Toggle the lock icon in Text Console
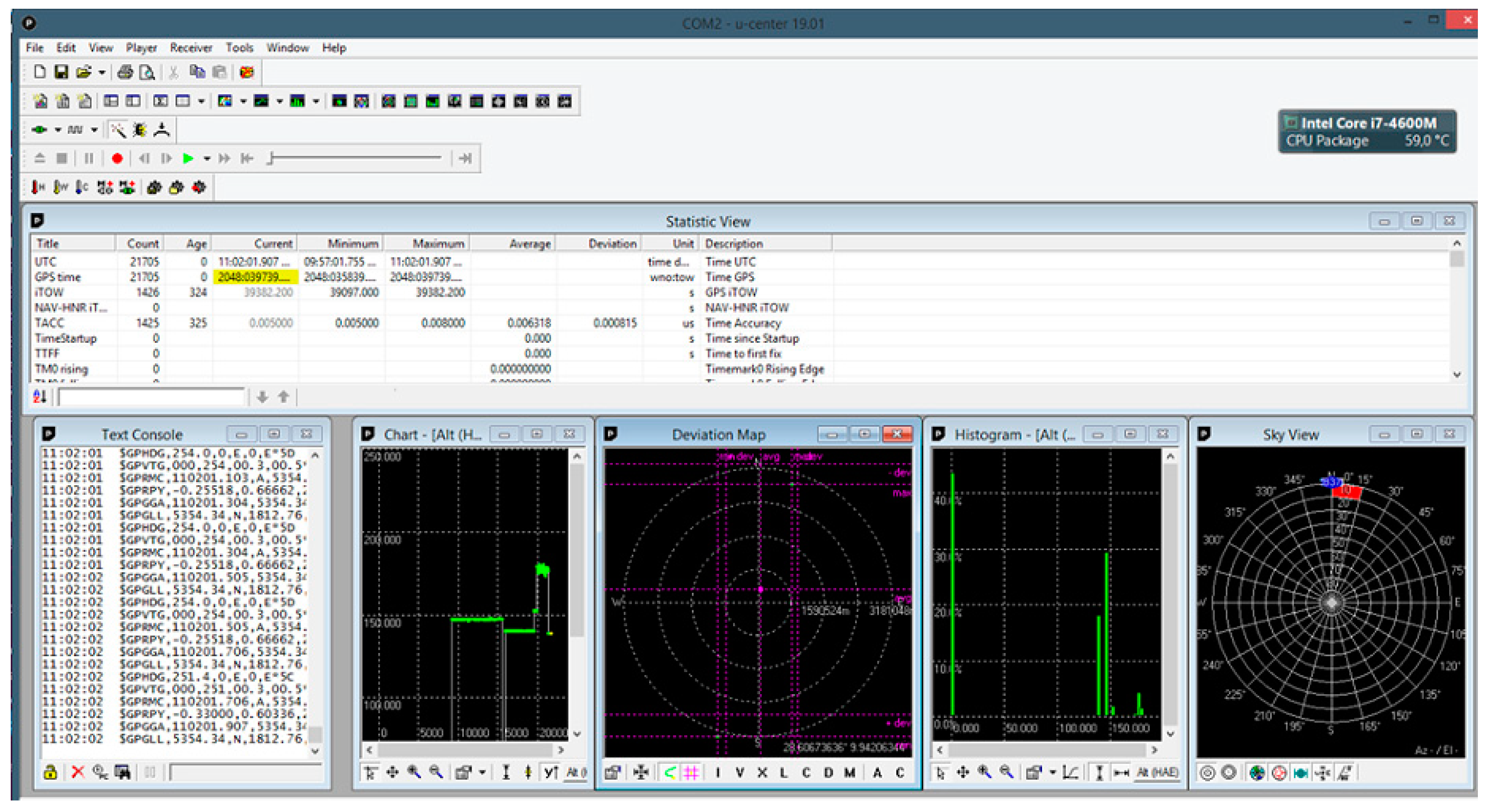1493x812 pixels. point(51,773)
